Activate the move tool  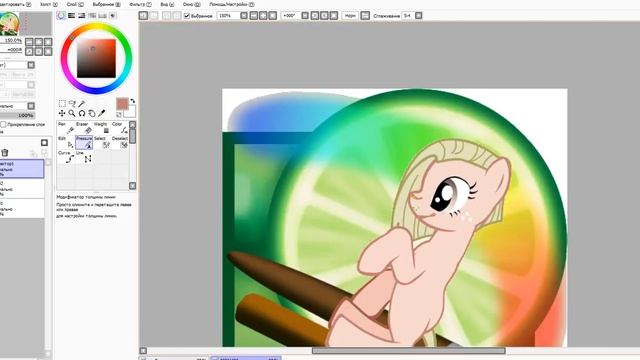pyautogui.click(x=62, y=113)
